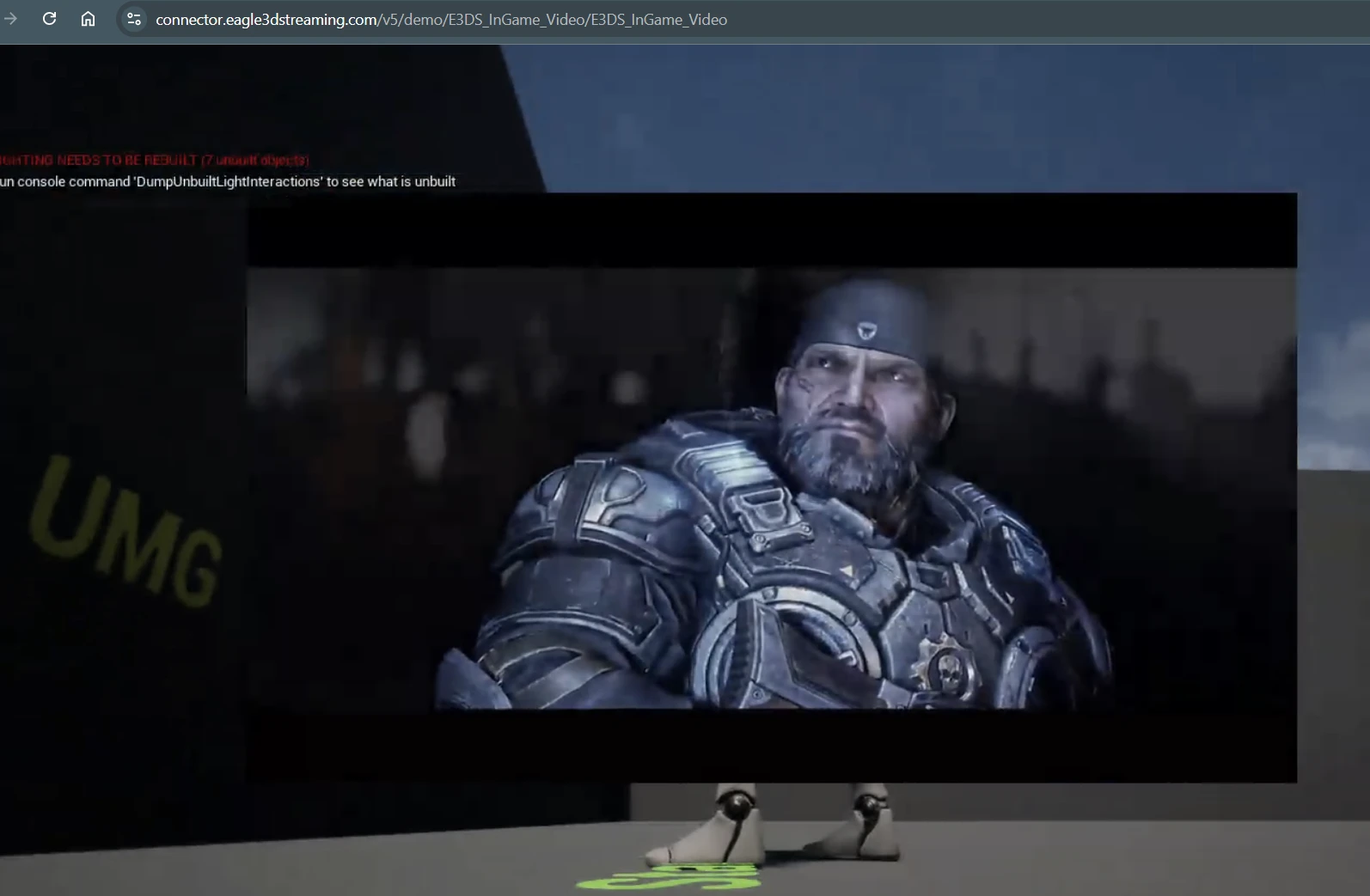Click the 'DumpUnbuiltLightInteractions' console message text
Viewport: 1370px width, 896px height.
(228, 181)
